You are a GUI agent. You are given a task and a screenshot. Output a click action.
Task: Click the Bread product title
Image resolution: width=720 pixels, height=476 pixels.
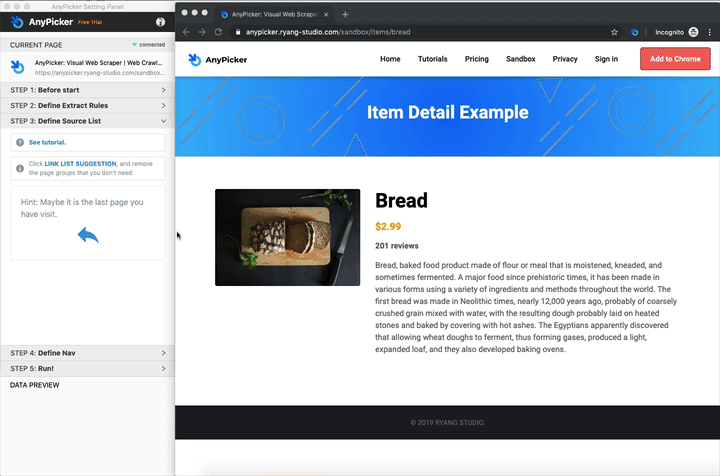pos(401,201)
